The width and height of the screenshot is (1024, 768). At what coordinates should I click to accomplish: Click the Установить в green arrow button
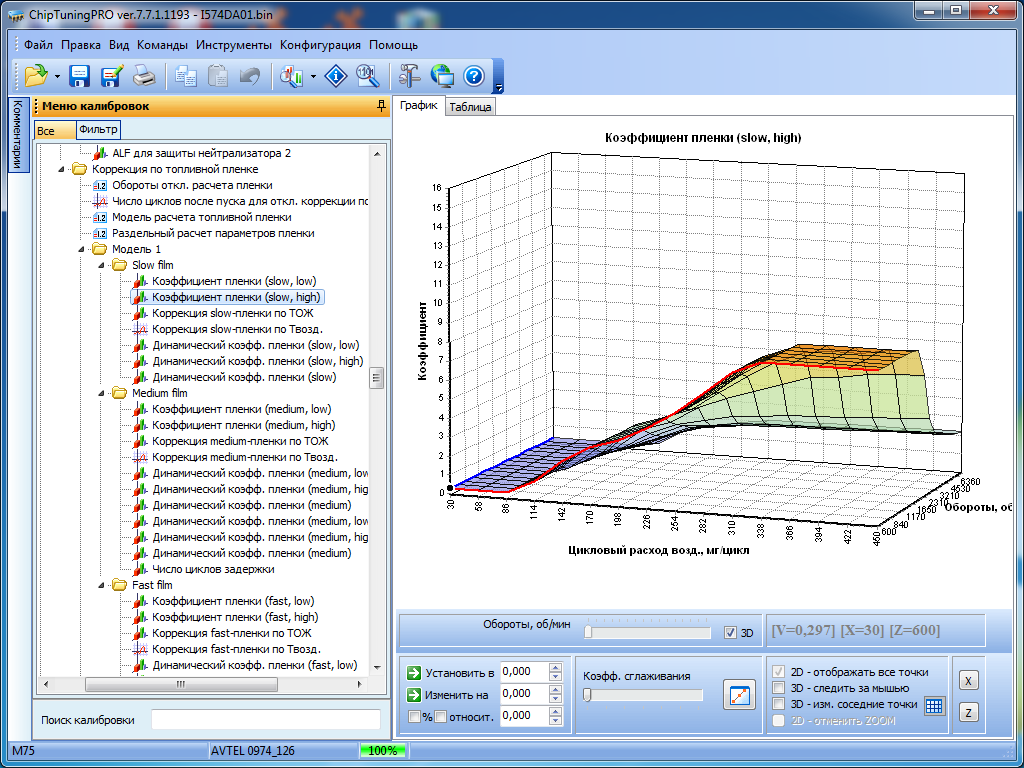tap(414, 672)
